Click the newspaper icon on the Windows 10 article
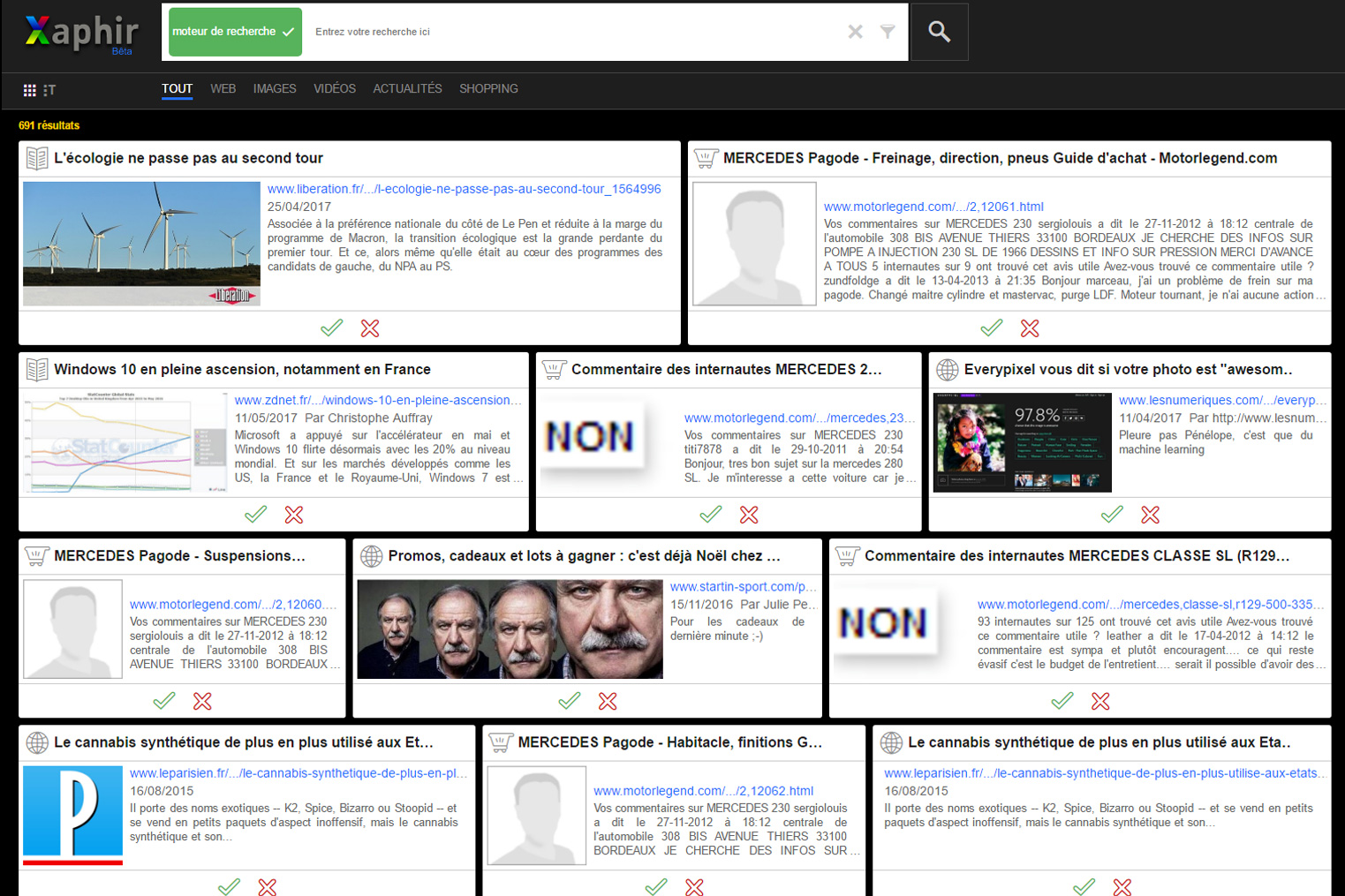Screen dimensions: 1345x896 36,369
